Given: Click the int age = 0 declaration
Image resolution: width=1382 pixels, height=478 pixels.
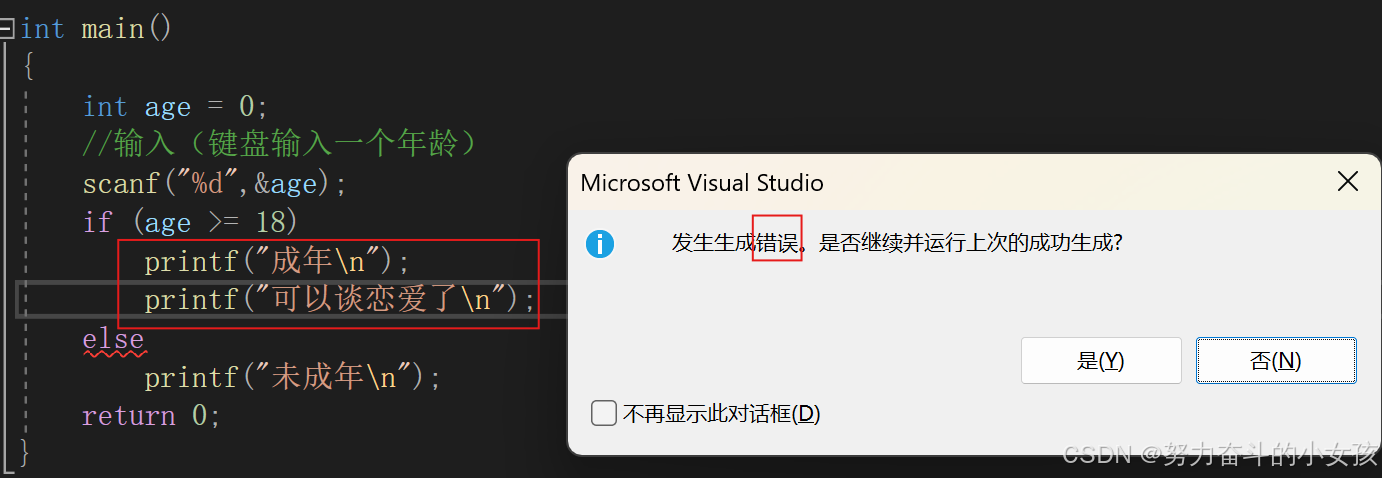Looking at the screenshot, I should 175,107.
